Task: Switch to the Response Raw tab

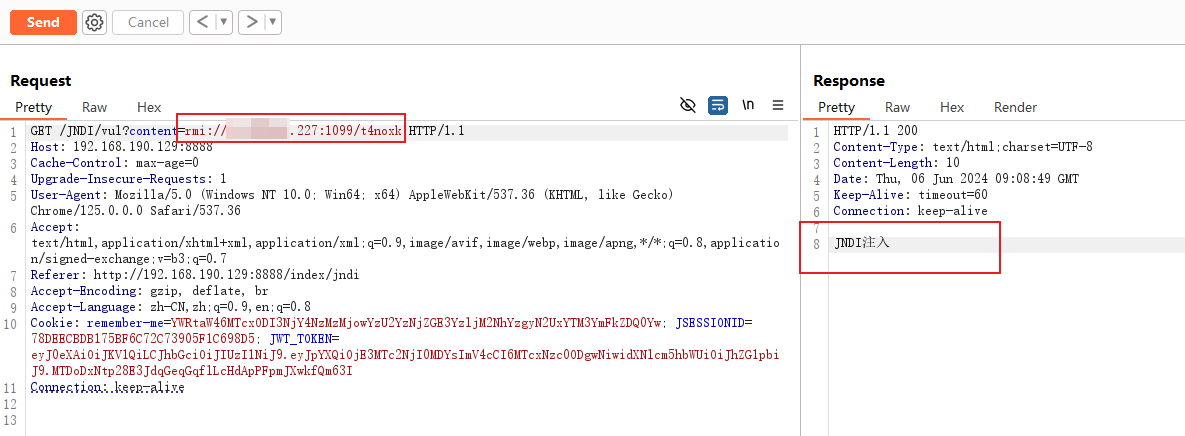Action: click(x=897, y=107)
